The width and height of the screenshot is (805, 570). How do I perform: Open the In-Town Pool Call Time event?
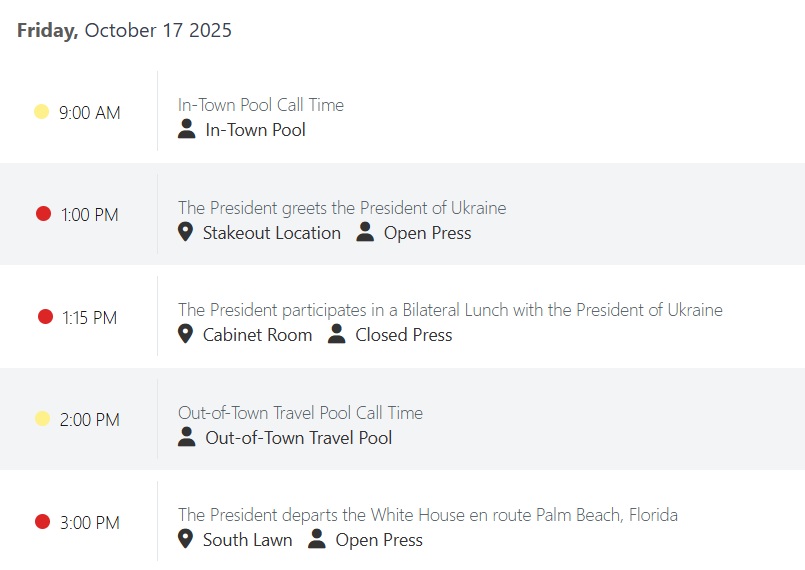pyautogui.click(x=260, y=105)
